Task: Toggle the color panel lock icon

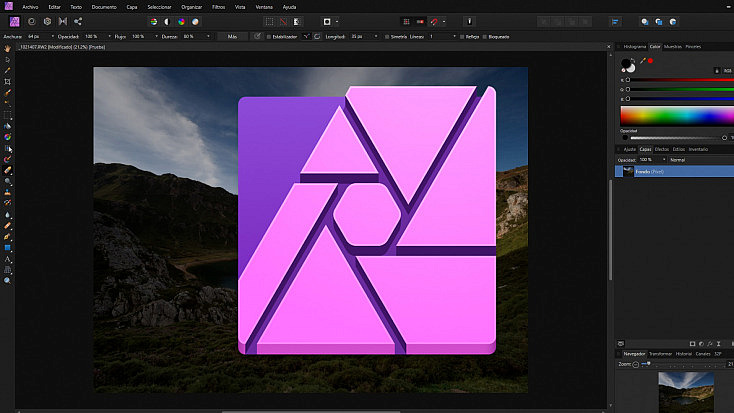Action: pyautogui.click(x=717, y=71)
